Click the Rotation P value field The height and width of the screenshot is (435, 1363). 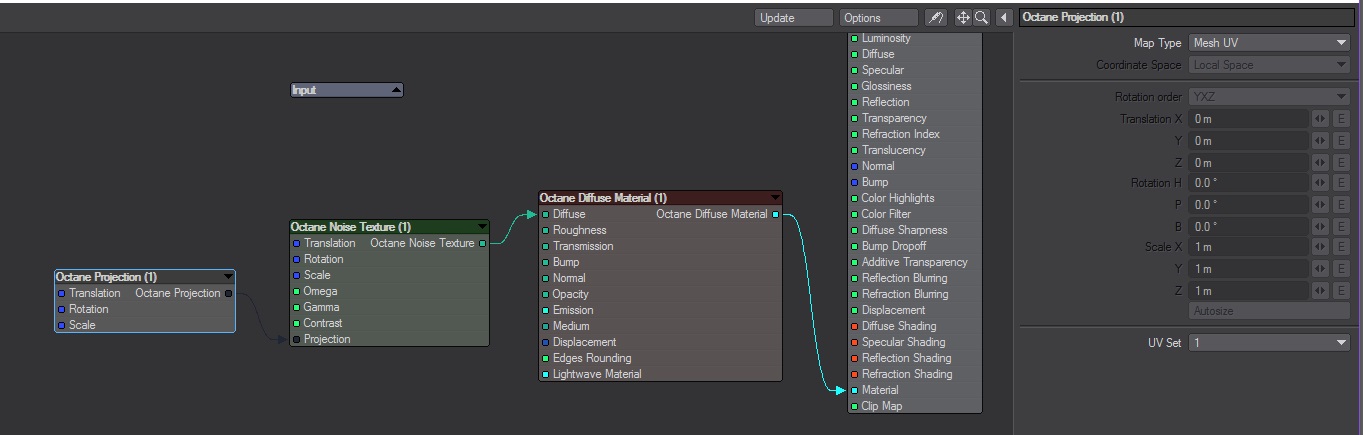tap(1249, 205)
